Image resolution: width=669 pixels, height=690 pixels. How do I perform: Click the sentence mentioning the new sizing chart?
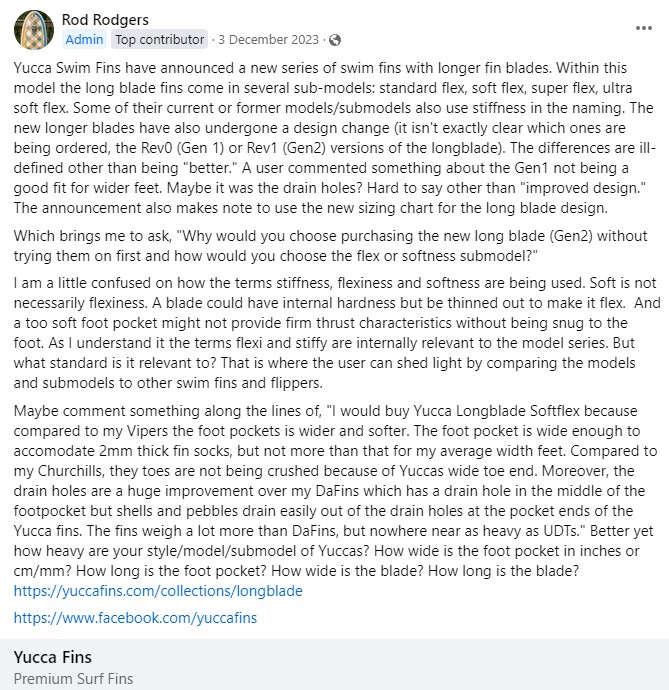click(x=300, y=207)
